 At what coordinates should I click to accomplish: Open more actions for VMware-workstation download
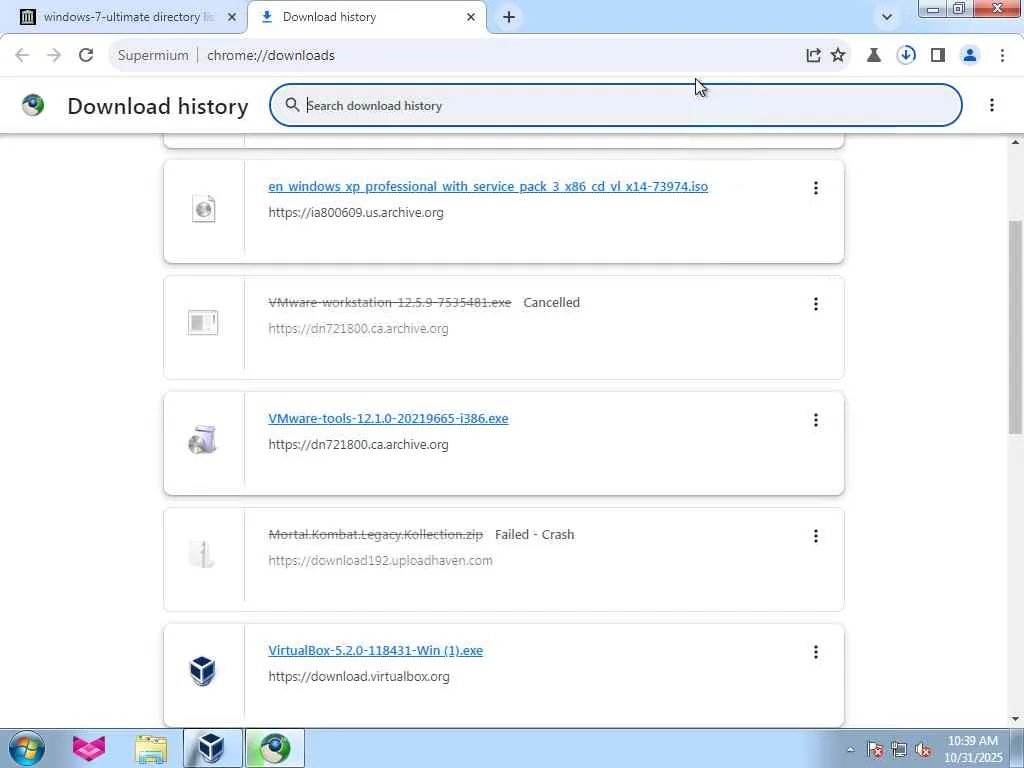coord(816,304)
